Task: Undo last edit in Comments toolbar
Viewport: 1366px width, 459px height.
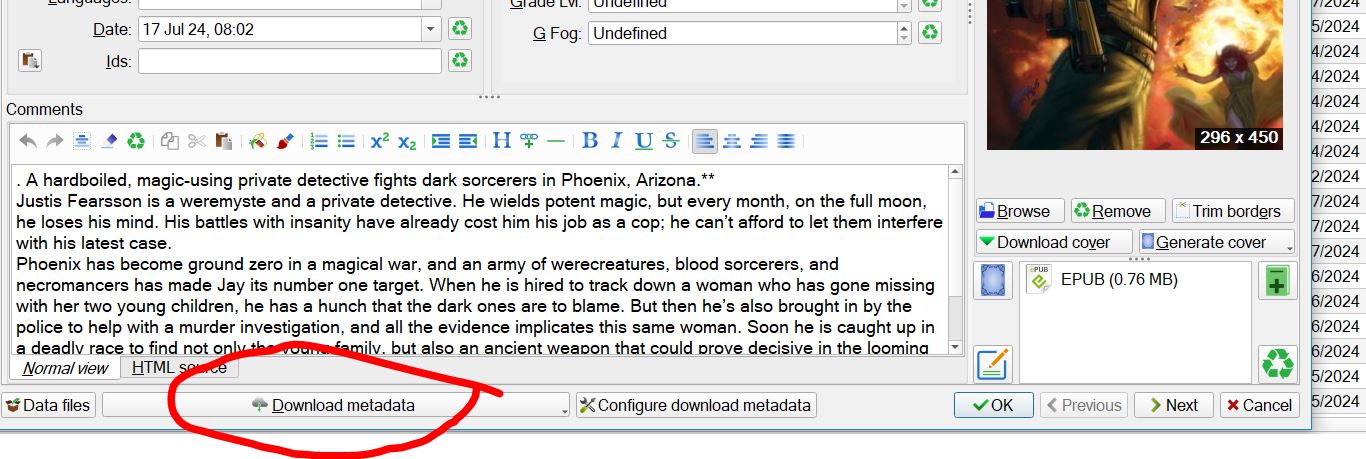Action: pos(28,141)
